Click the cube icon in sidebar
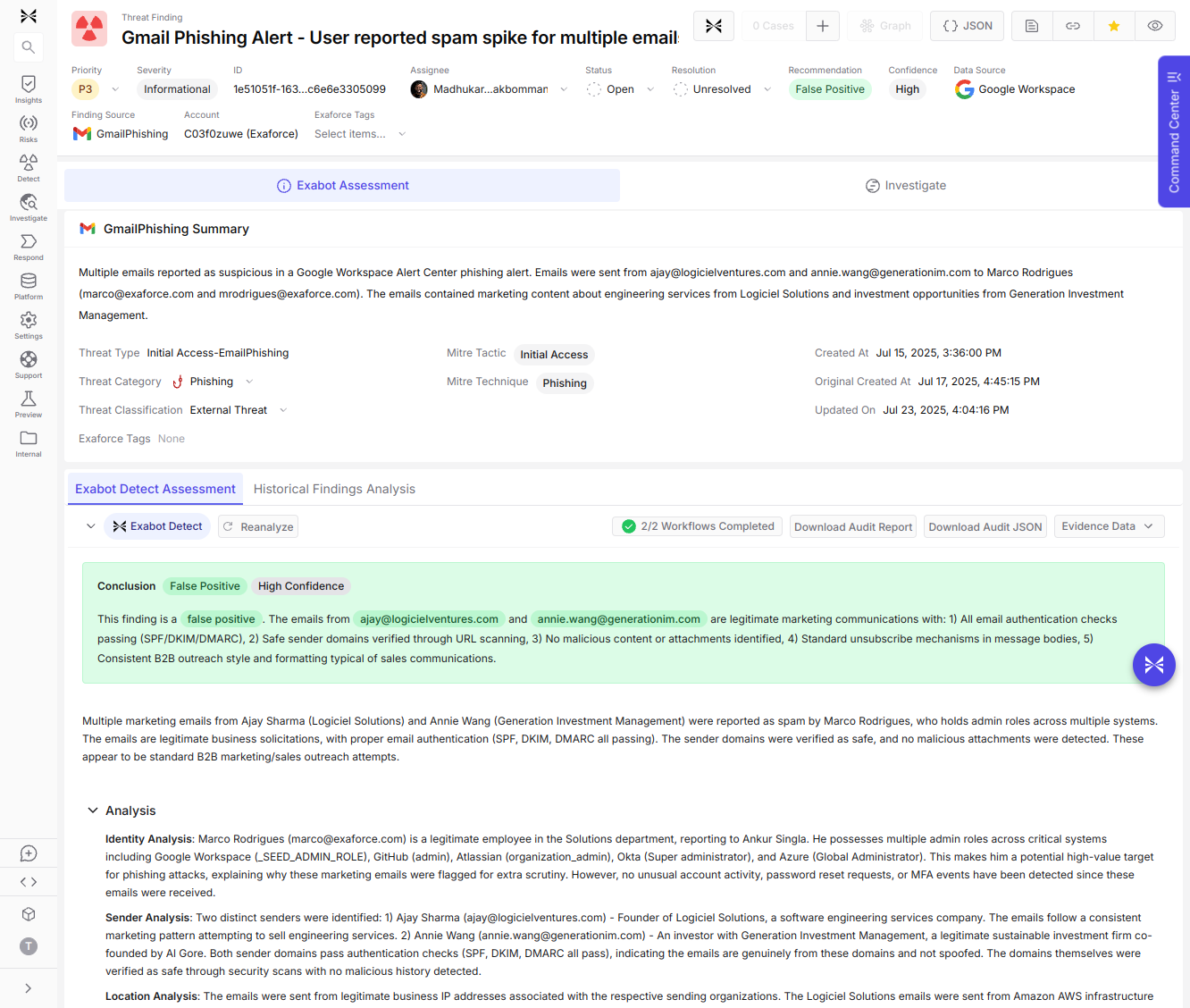The height and width of the screenshot is (1008, 1190). (x=29, y=914)
